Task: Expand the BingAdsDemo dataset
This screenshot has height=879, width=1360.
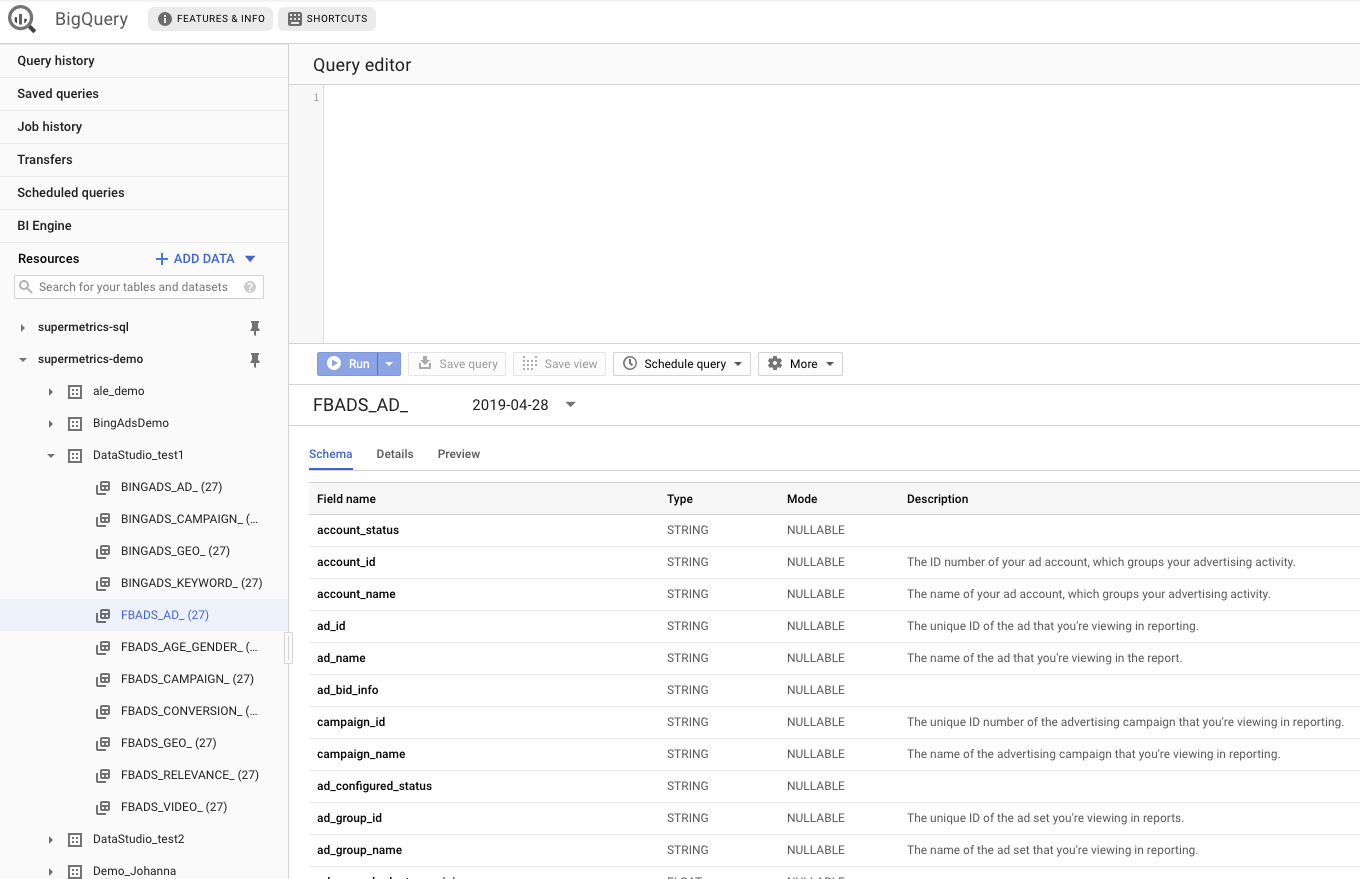Action: (x=51, y=423)
